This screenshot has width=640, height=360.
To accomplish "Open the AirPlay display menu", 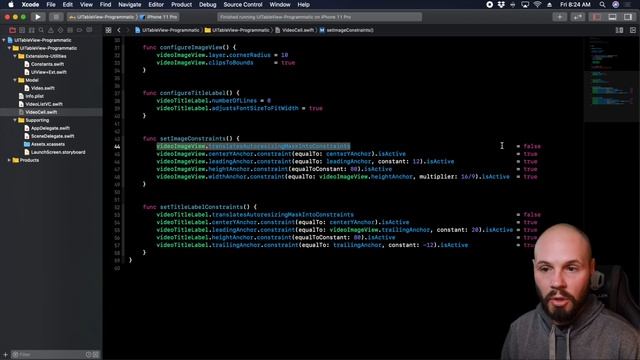I will [525, 4].
